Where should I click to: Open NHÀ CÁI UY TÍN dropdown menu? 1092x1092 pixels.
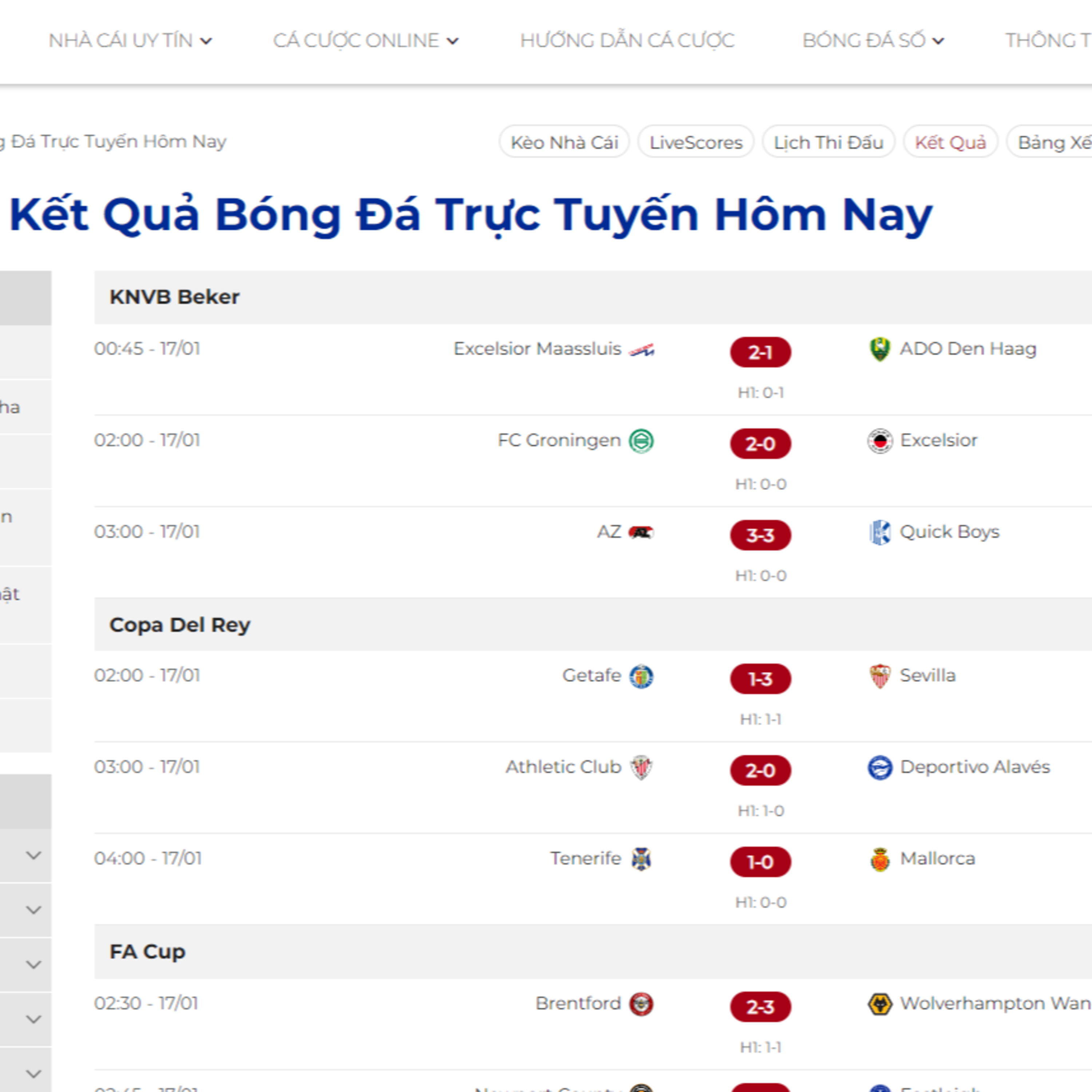[x=130, y=41]
